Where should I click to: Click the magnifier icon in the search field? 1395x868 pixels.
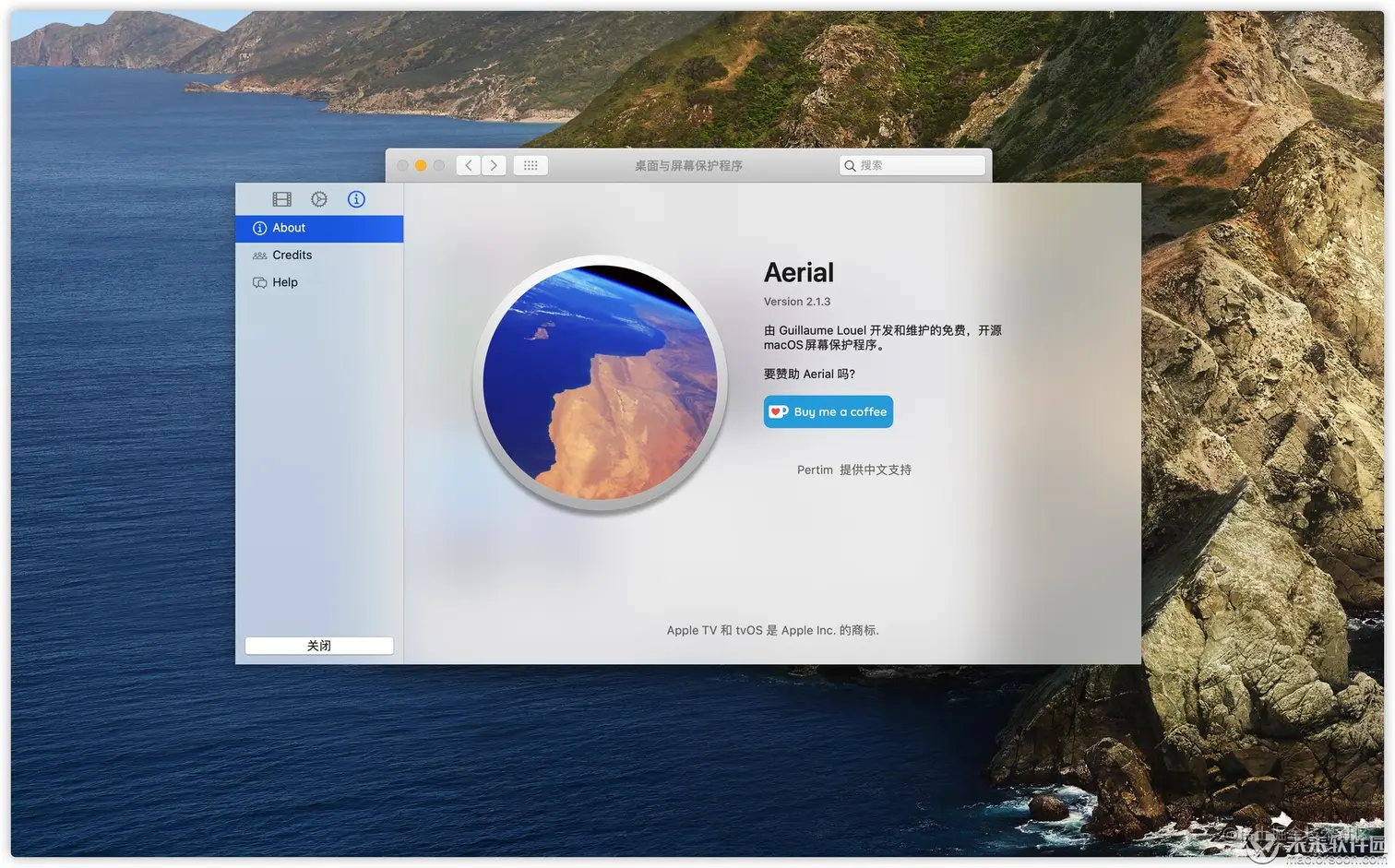[x=850, y=166]
